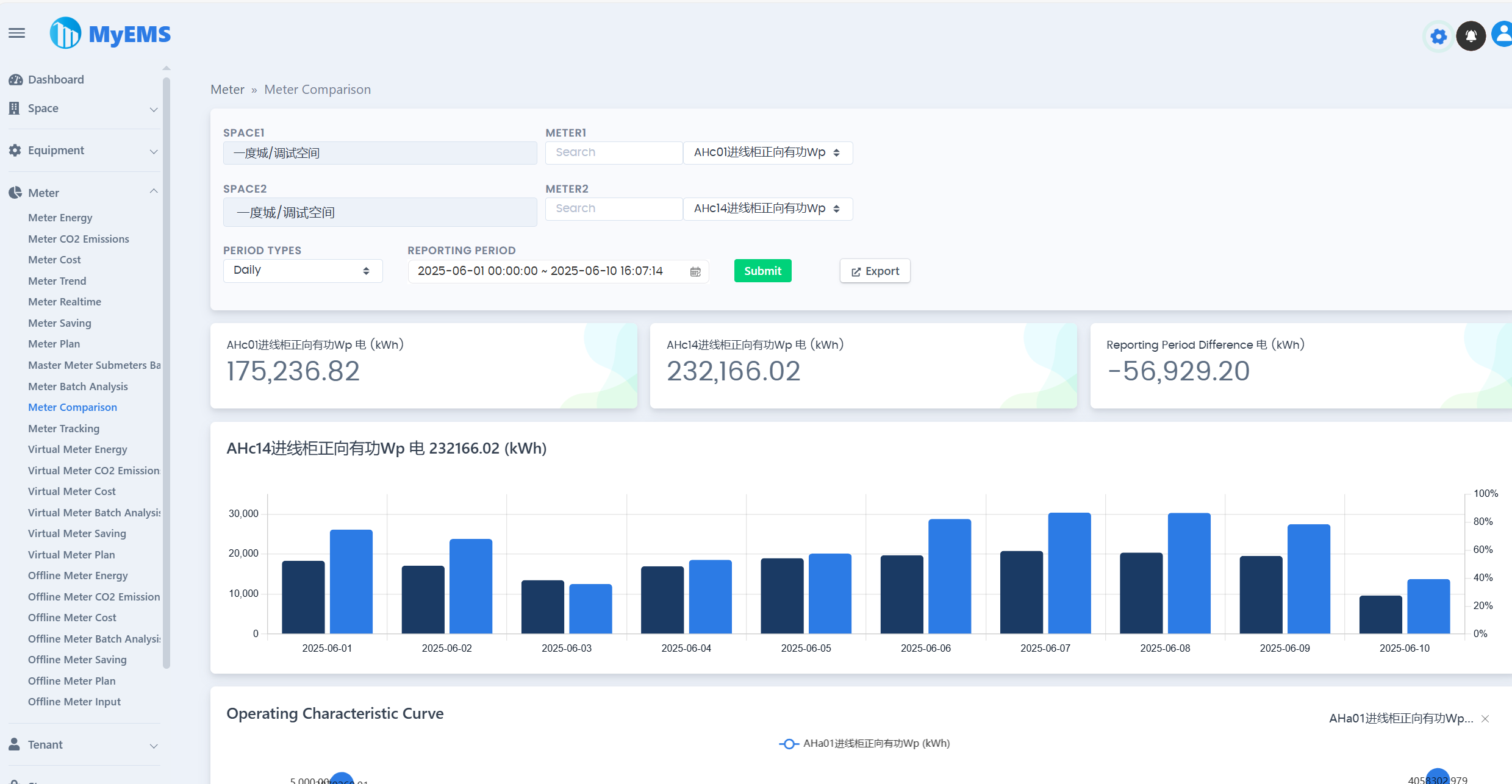Click the Meter2 search field
The height and width of the screenshot is (784, 1512).
(x=614, y=208)
